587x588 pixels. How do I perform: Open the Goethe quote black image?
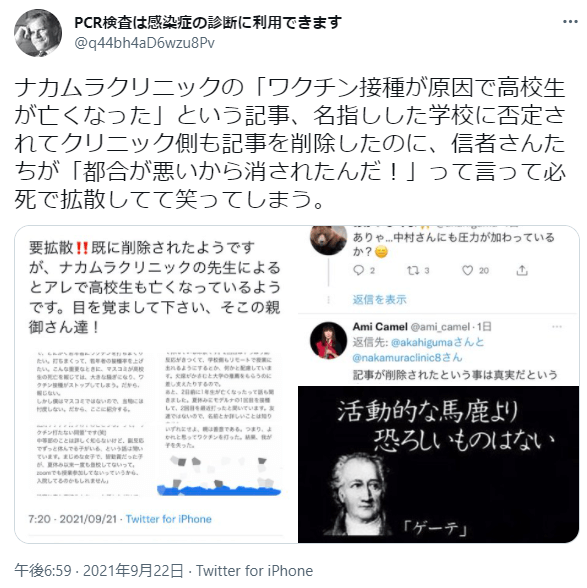(438, 464)
